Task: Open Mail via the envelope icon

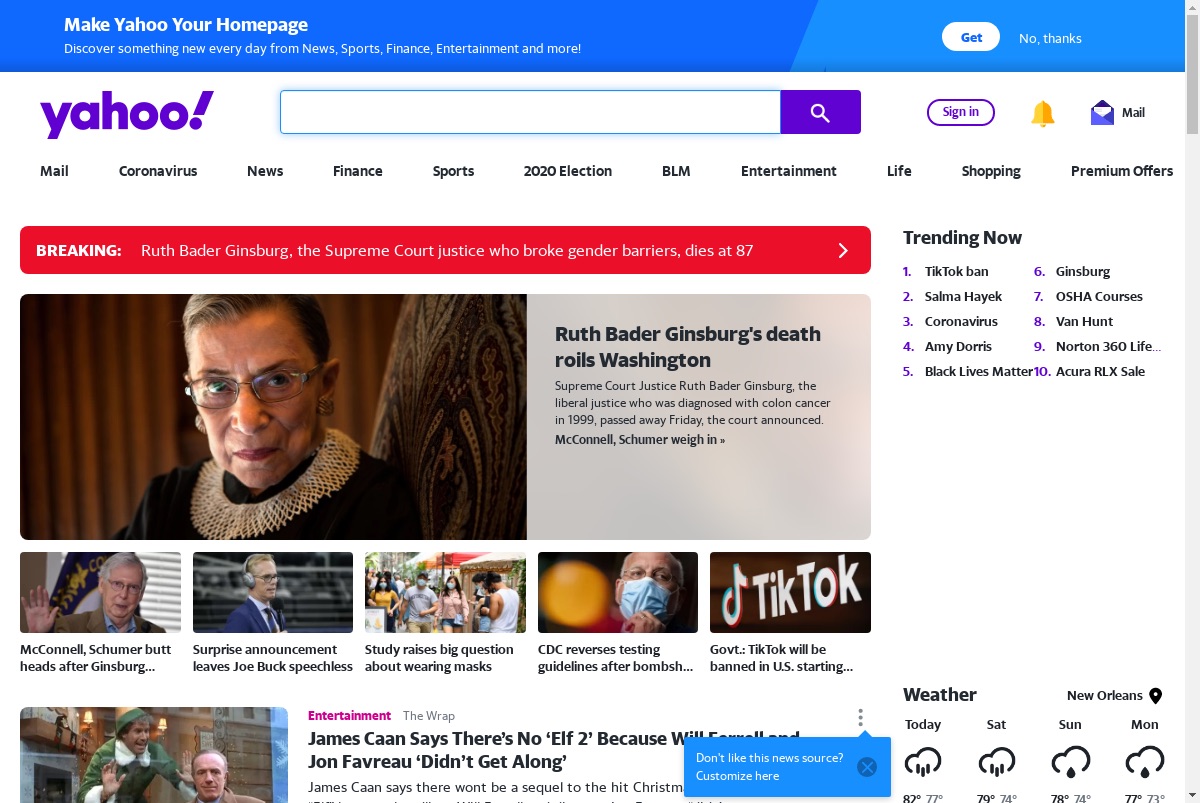Action: (x=1102, y=112)
